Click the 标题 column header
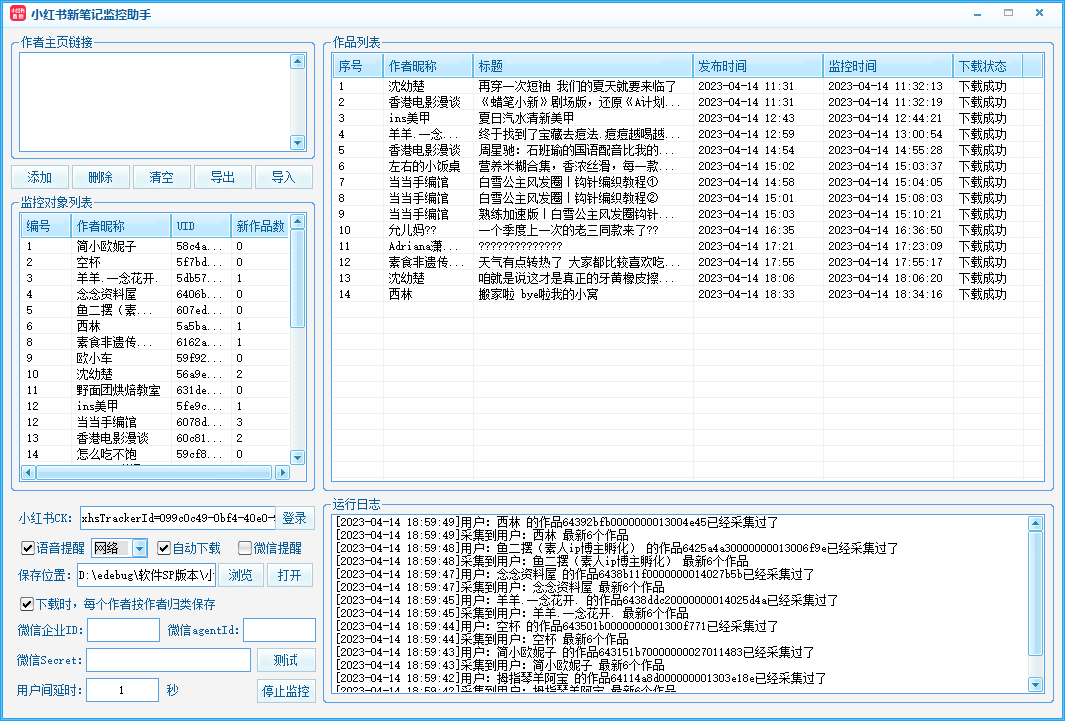 pyautogui.click(x=583, y=66)
